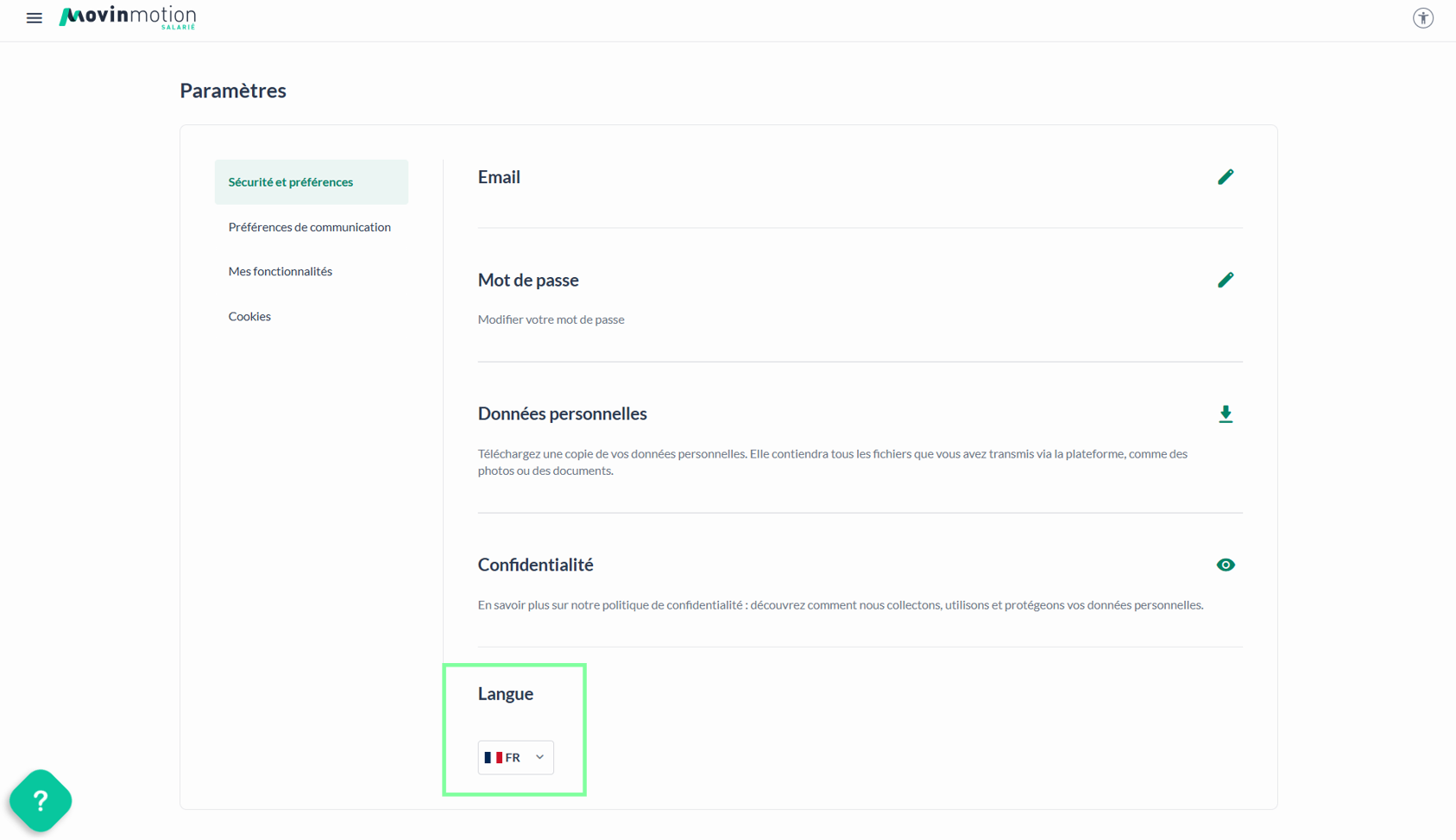Open the green help question mark button

(x=41, y=800)
